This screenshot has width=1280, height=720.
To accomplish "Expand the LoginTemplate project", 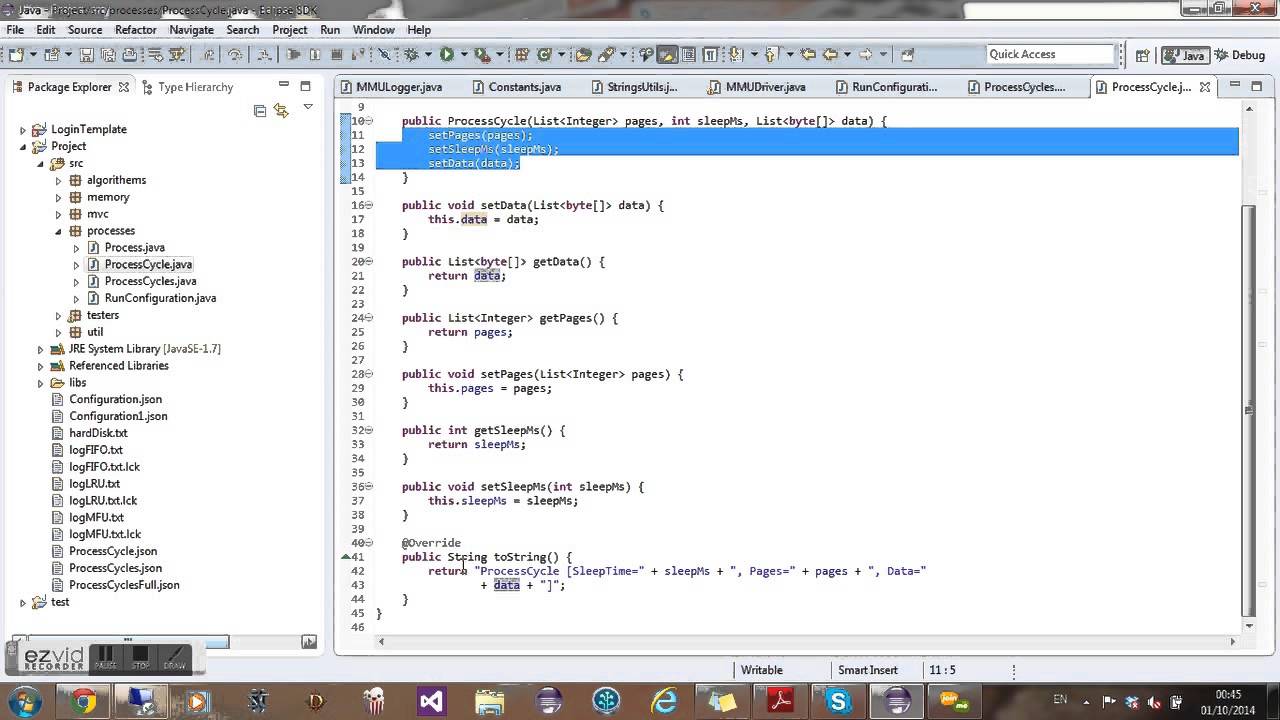I will [x=23, y=130].
